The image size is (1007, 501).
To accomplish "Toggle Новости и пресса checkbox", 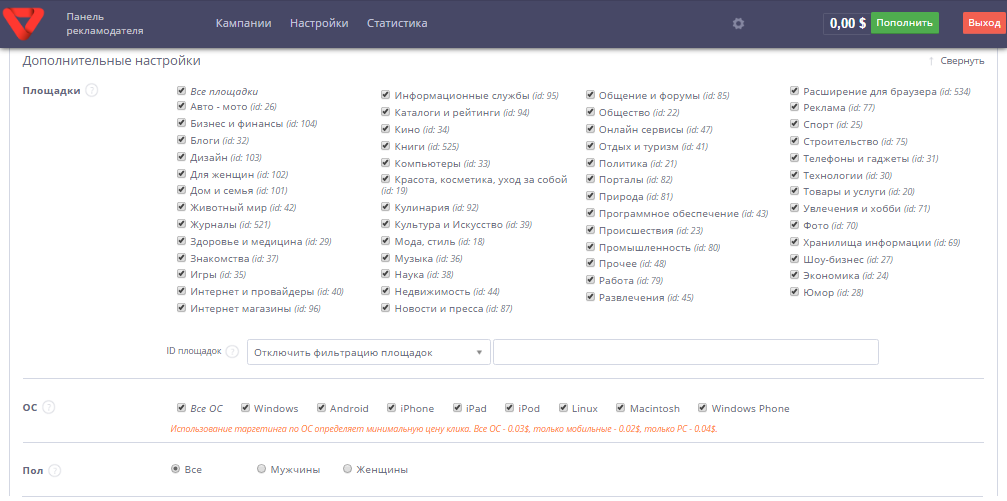I will coord(385,308).
